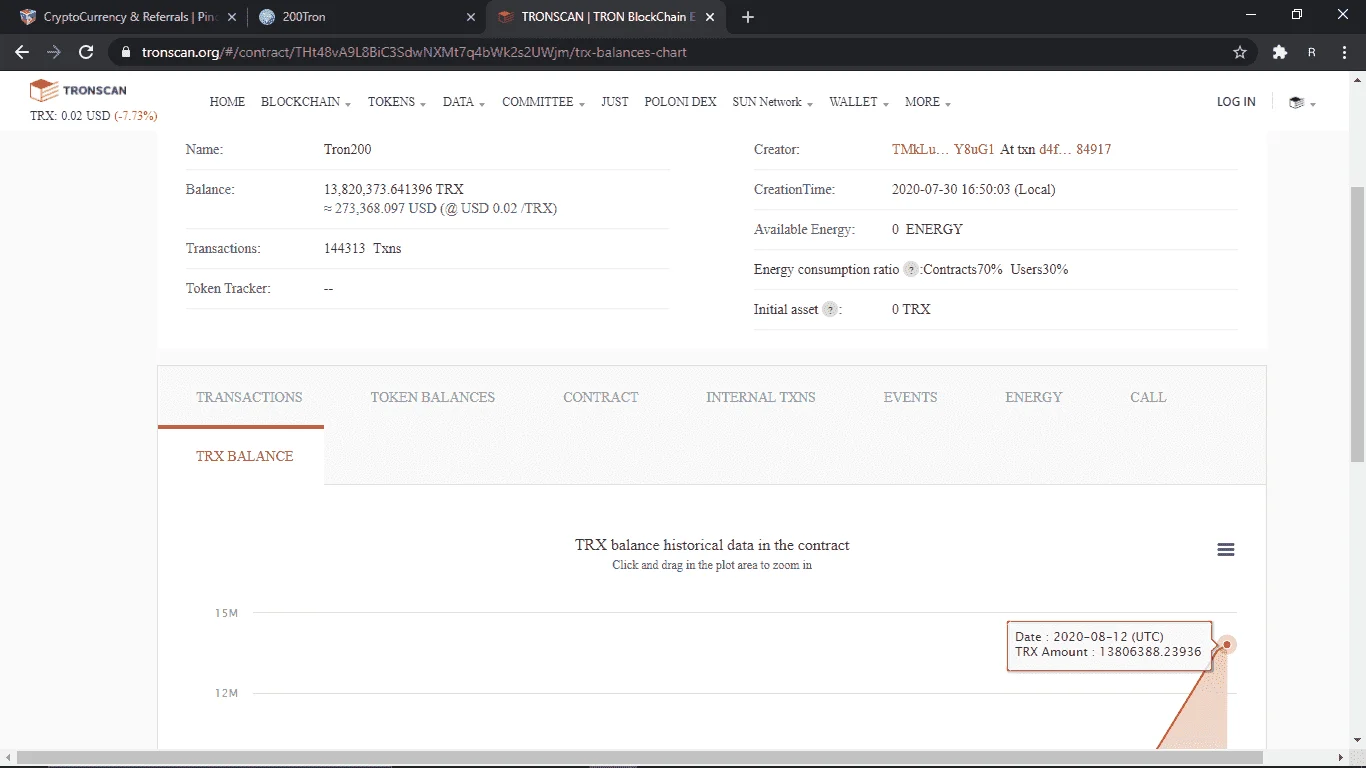Image resolution: width=1366 pixels, height=768 pixels.
Task: Expand the DATA menu
Action: pyautogui.click(x=464, y=102)
